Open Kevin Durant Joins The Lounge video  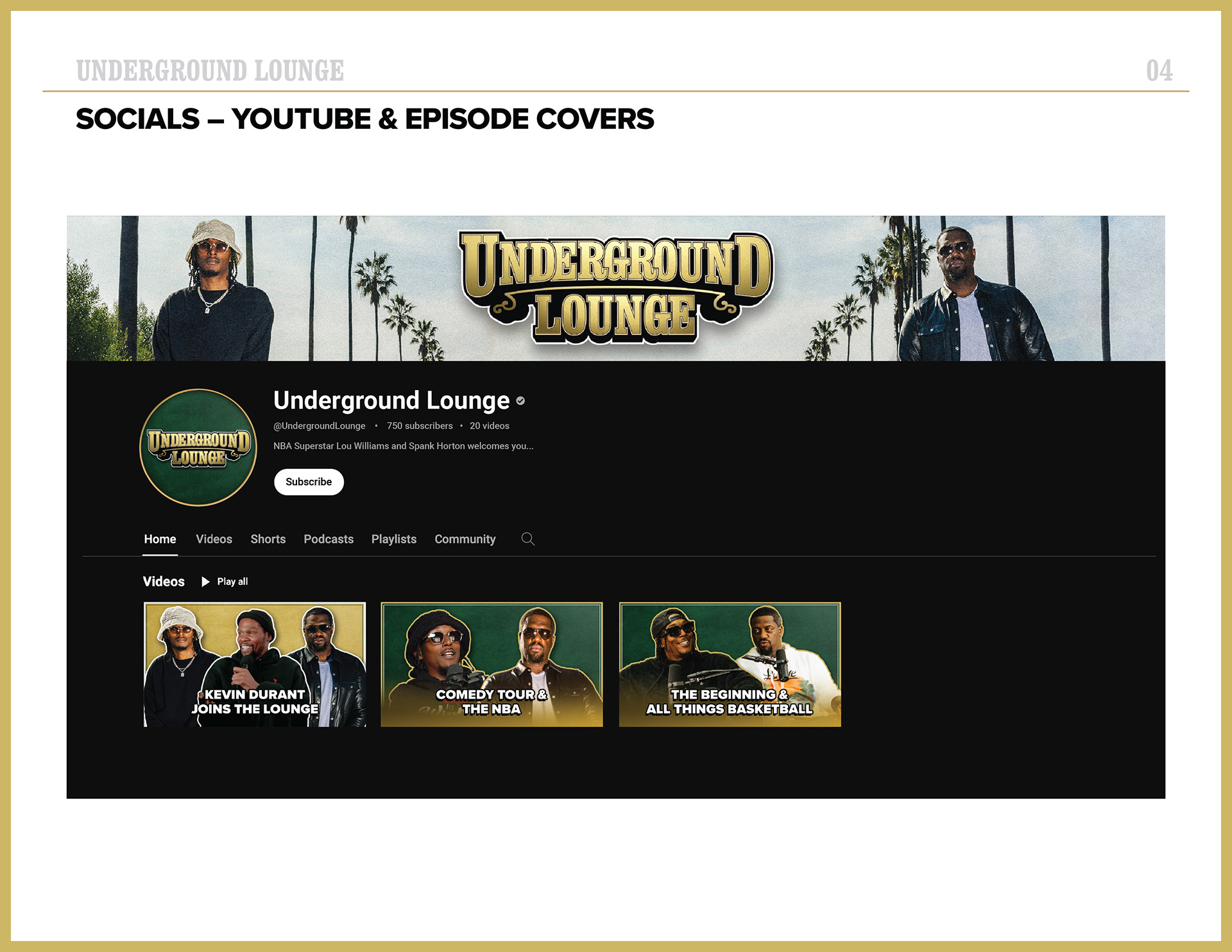[x=255, y=665]
